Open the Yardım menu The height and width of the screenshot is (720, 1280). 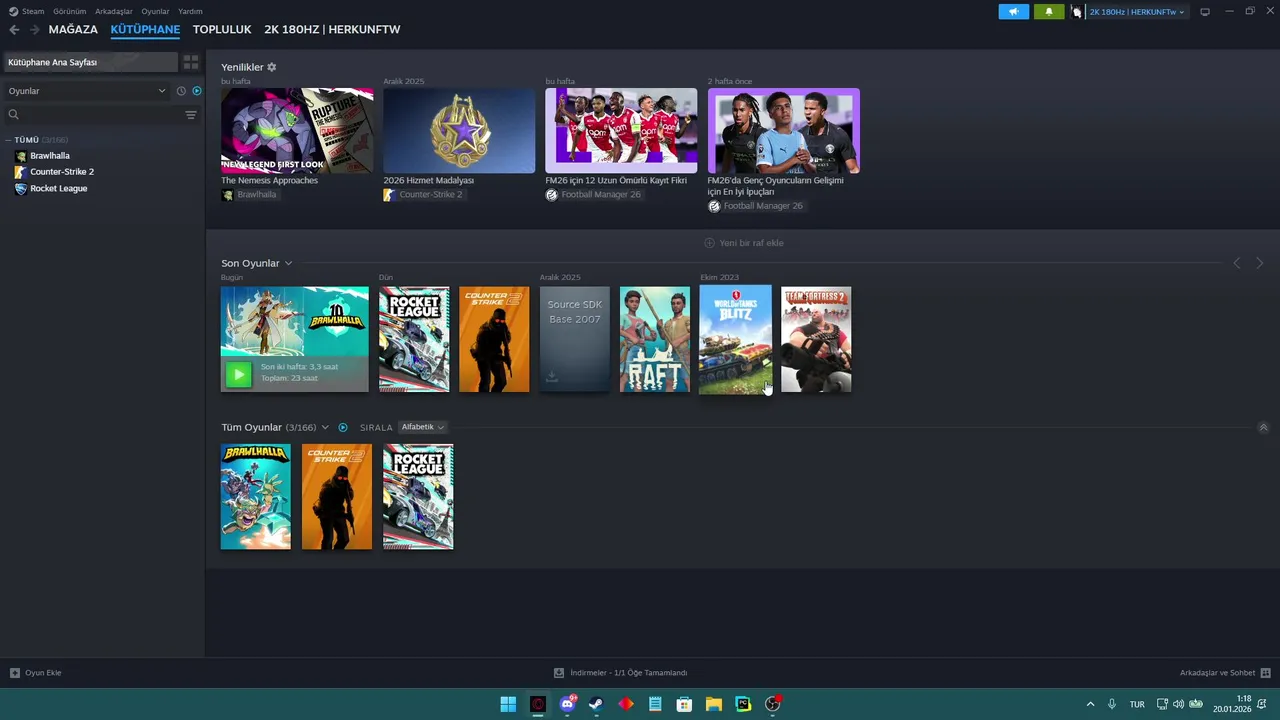click(190, 11)
